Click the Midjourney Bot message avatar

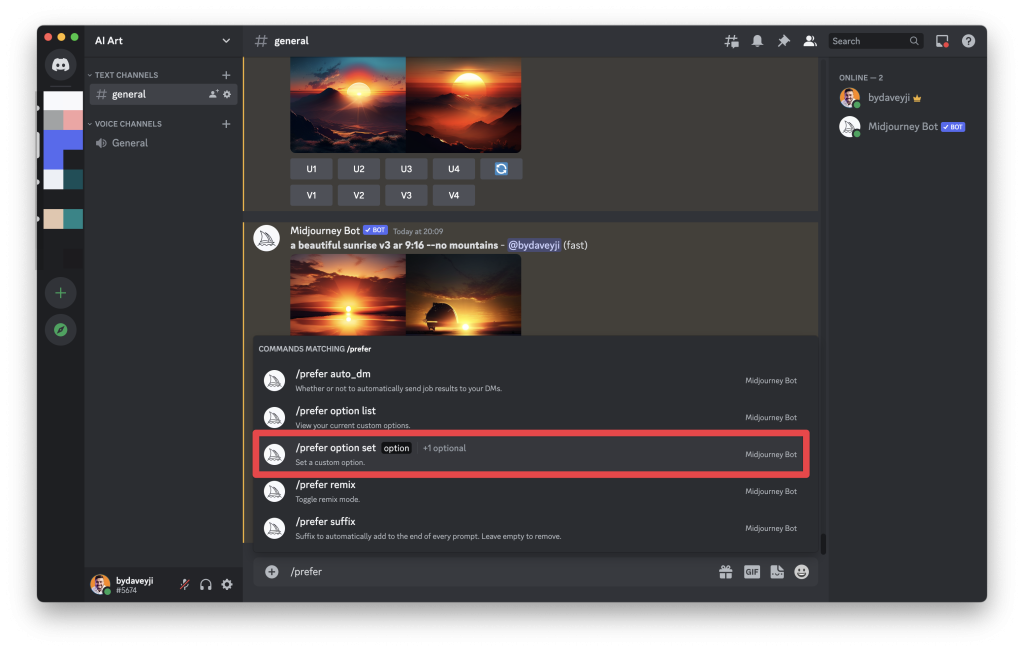(266, 239)
